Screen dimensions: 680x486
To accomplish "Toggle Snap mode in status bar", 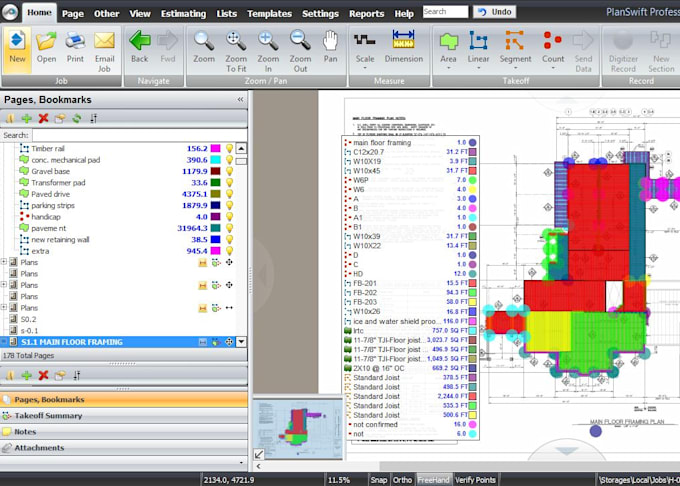I will [378, 480].
